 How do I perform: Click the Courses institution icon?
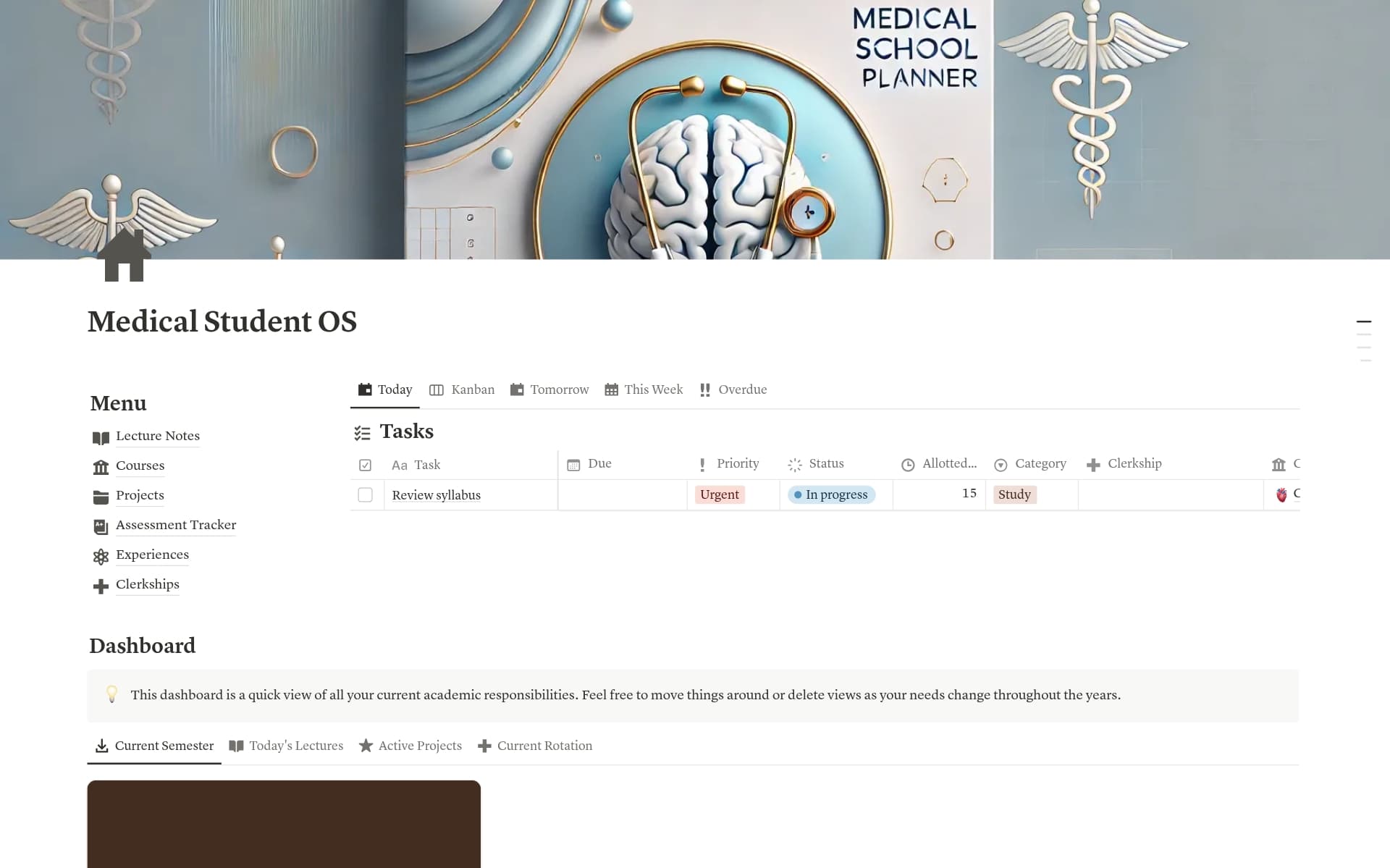[x=101, y=467]
